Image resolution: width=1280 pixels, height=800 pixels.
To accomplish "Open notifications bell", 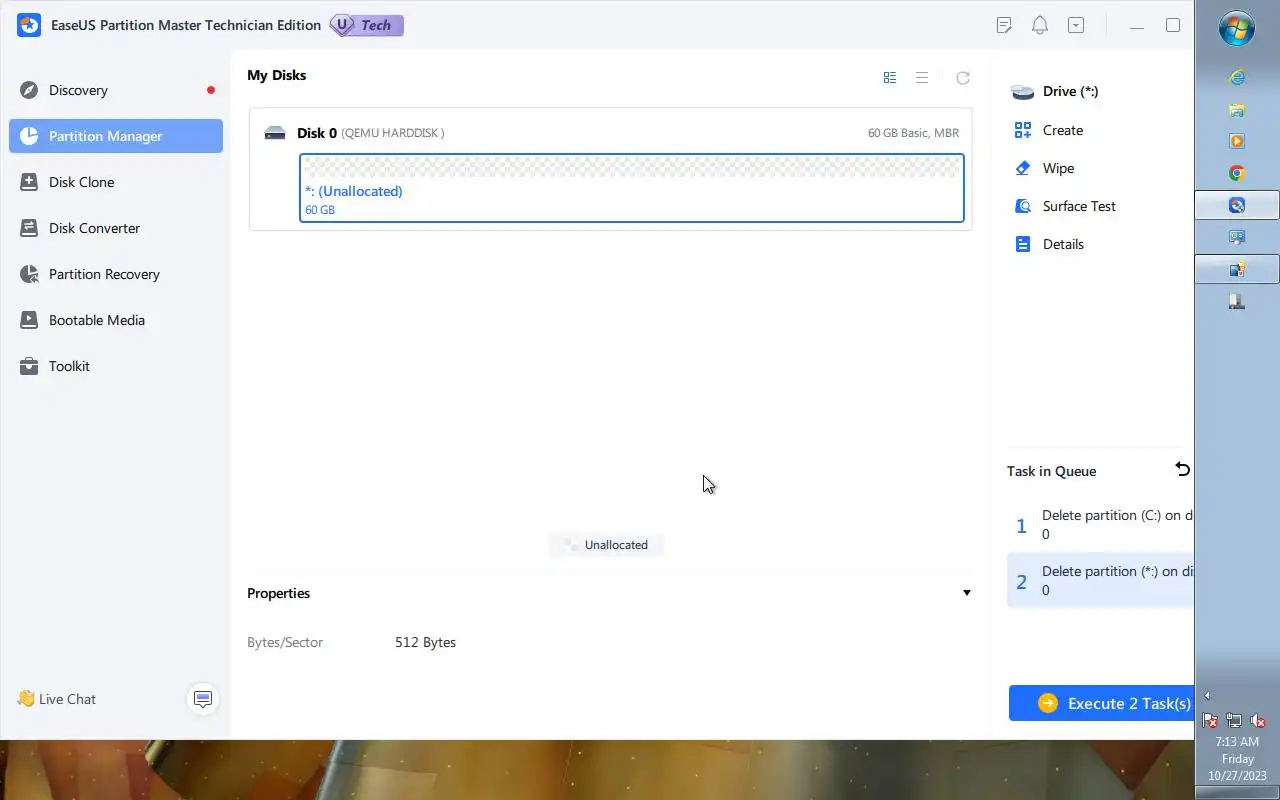I will click(1040, 25).
